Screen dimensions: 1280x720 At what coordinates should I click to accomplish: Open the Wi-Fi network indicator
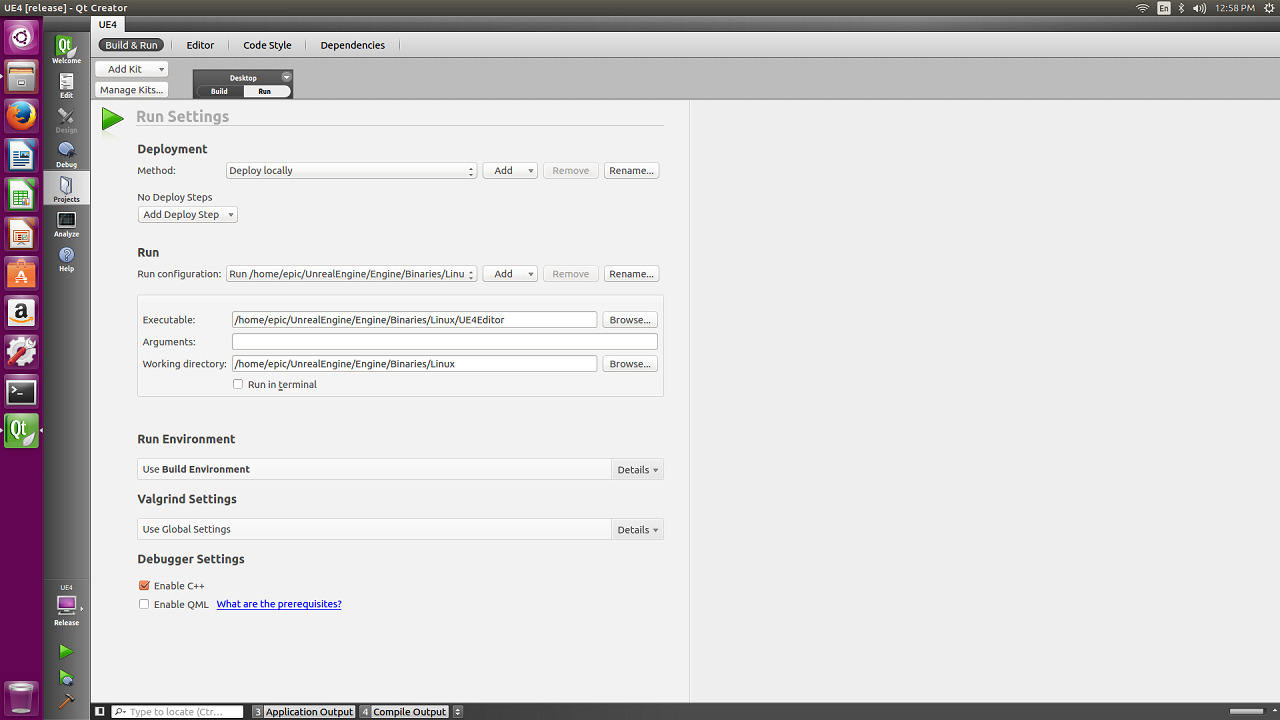pos(1142,8)
